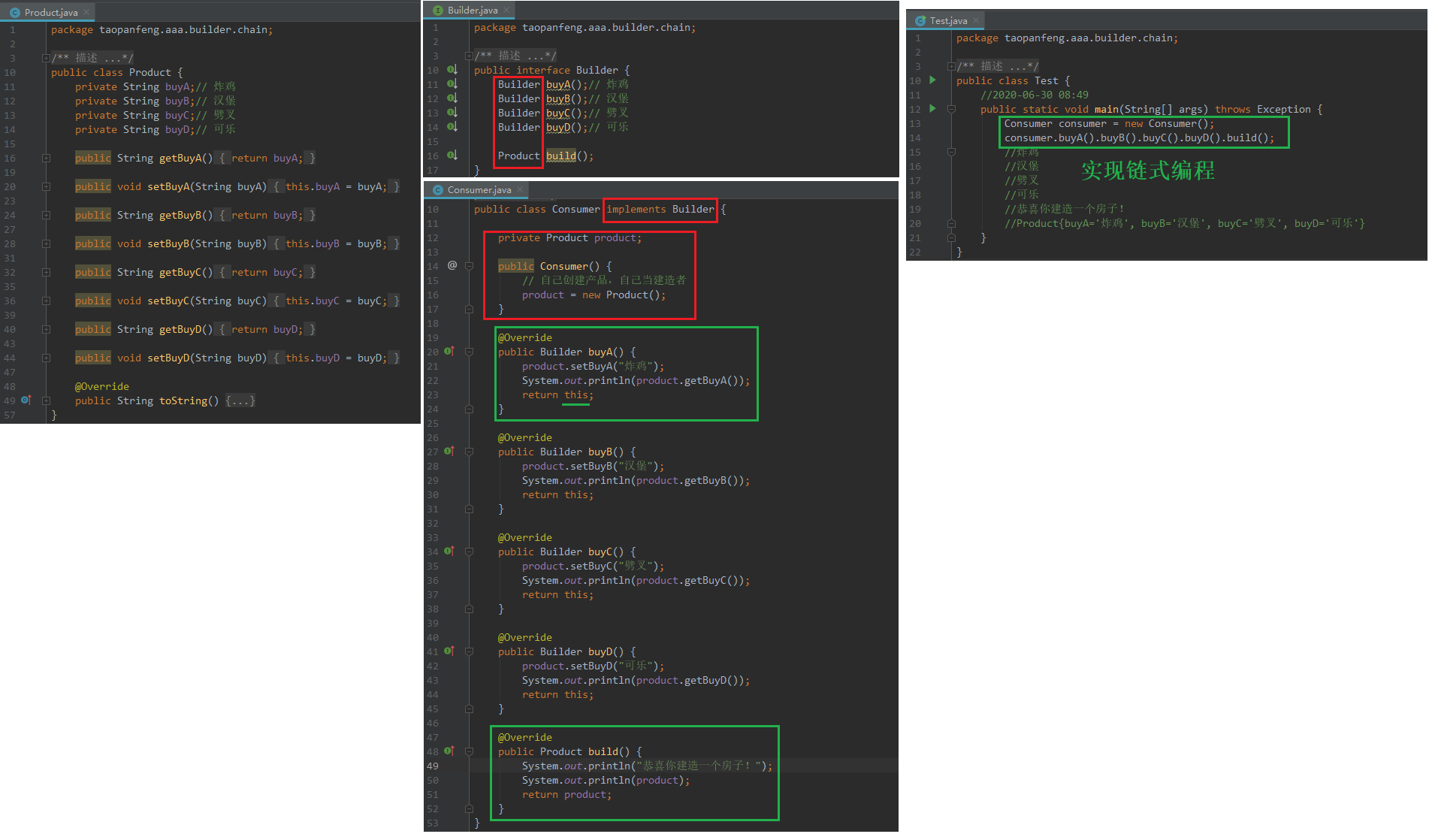The width and height of the screenshot is (1438, 840).
Task: Close the Test.java tab
Action: [976, 20]
